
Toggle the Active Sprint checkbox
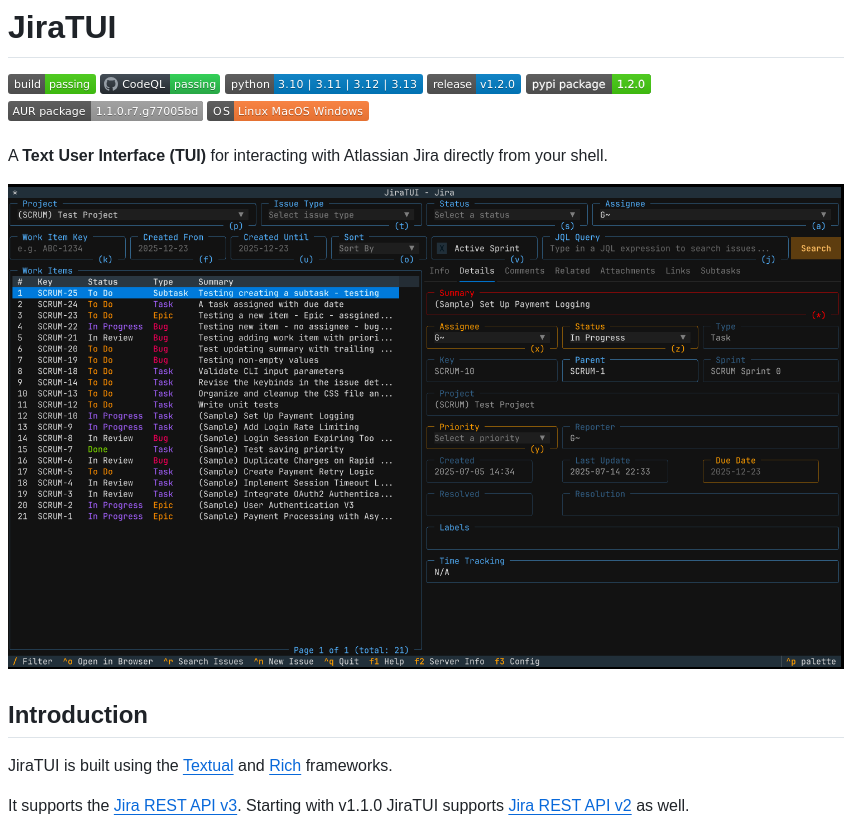(x=442, y=248)
